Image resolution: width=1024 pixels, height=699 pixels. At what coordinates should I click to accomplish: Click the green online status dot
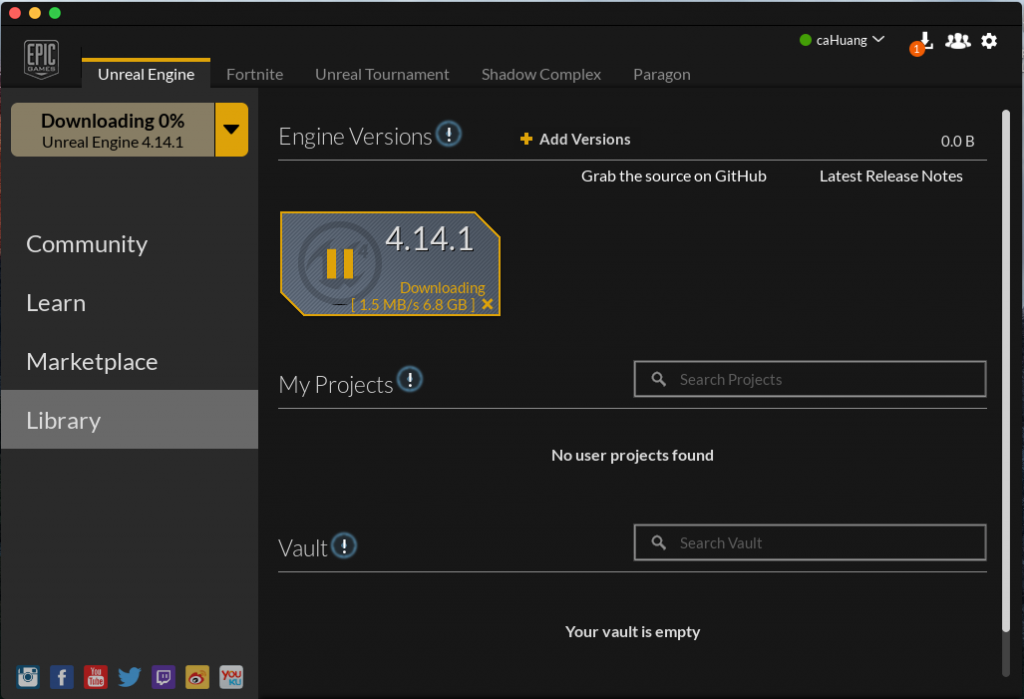[x=805, y=41]
